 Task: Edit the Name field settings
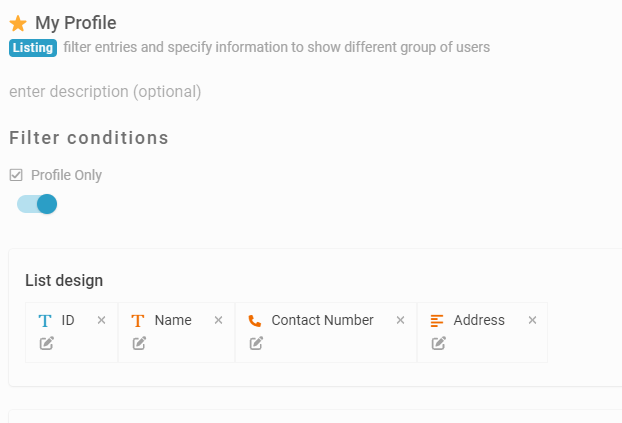tap(139, 343)
